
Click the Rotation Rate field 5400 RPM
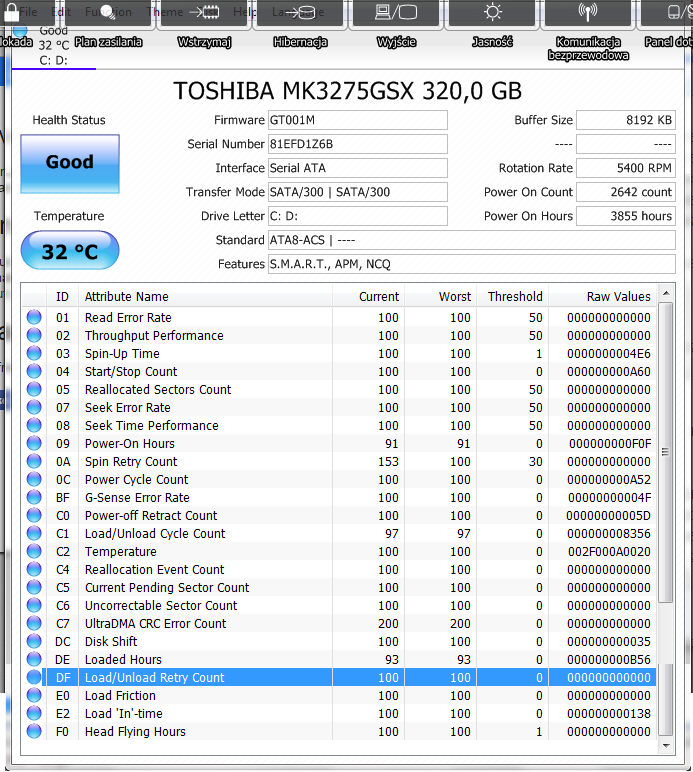[626, 168]
